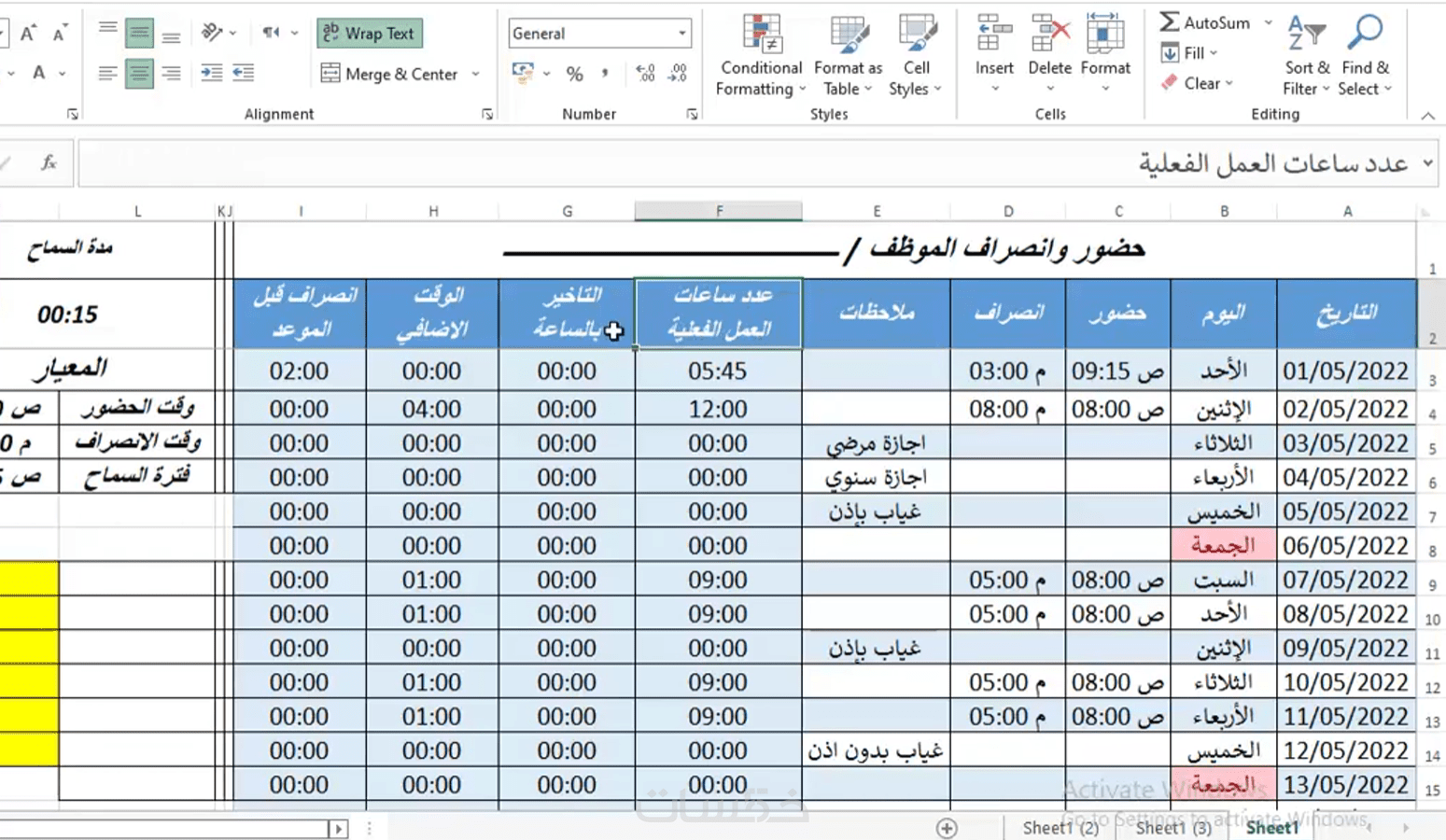Click the sheet tab scroll arrow
The width and height of the screenshot is (1446, 840).
(x=1406, y=828)
